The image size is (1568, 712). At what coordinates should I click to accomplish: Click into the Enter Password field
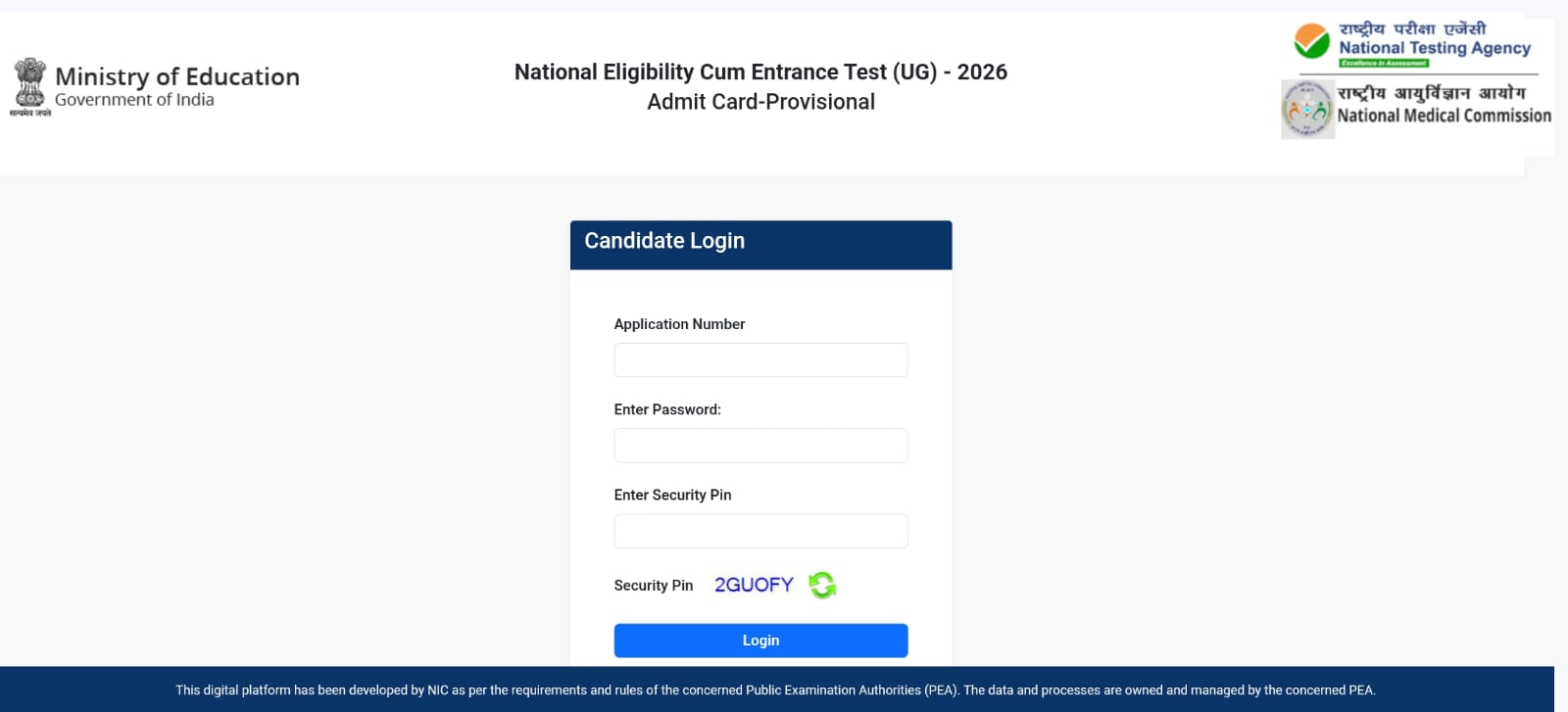click(760, 446)
